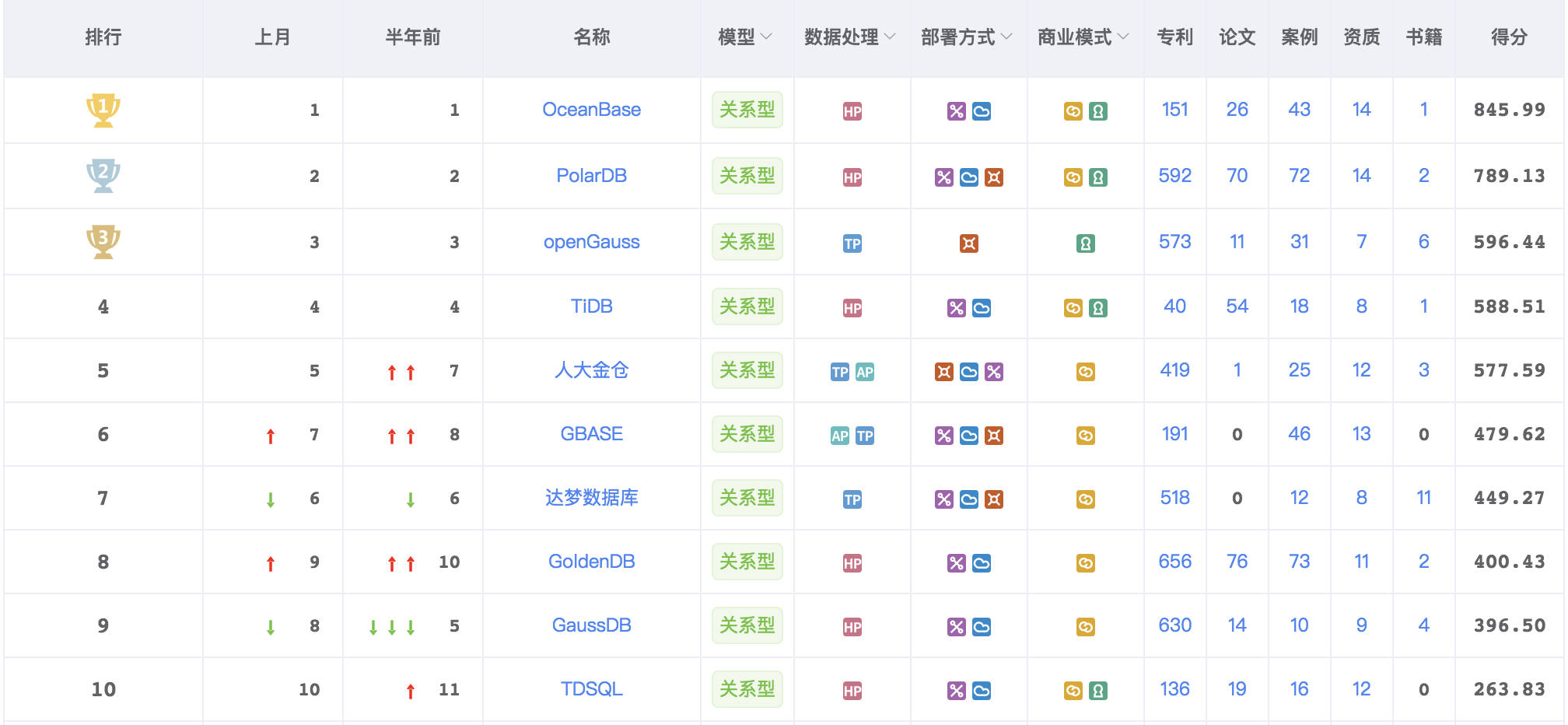Click PolarDB's patent count 592
1568x725 pixels.
1175,176
